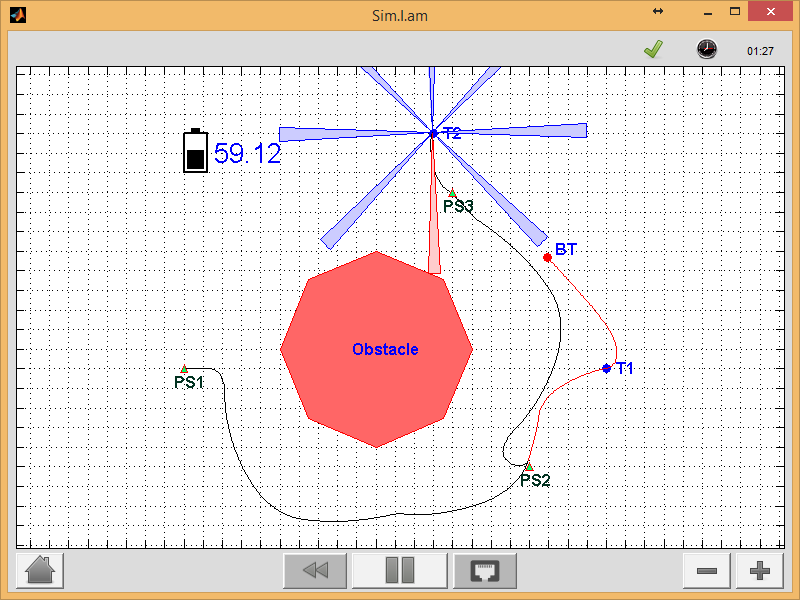Maximize the Sim.I.am window
The height and width of the screenshot is (600, 800).
735,11
